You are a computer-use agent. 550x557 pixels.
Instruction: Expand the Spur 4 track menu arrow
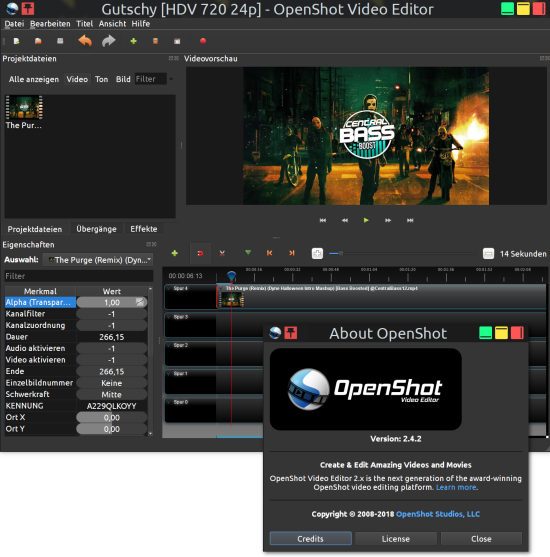pos(169,288)
